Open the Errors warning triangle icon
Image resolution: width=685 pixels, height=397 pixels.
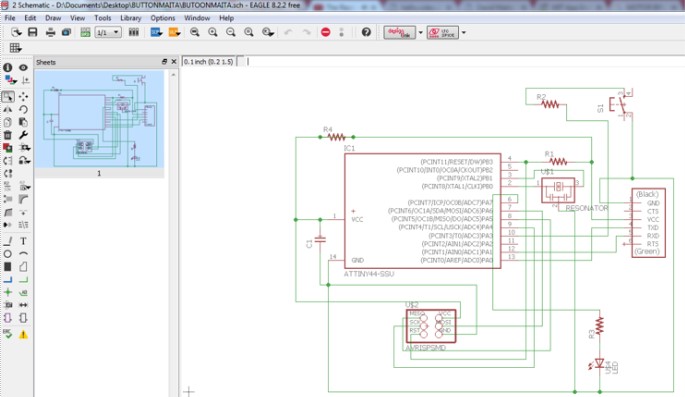tap(24, 335)
